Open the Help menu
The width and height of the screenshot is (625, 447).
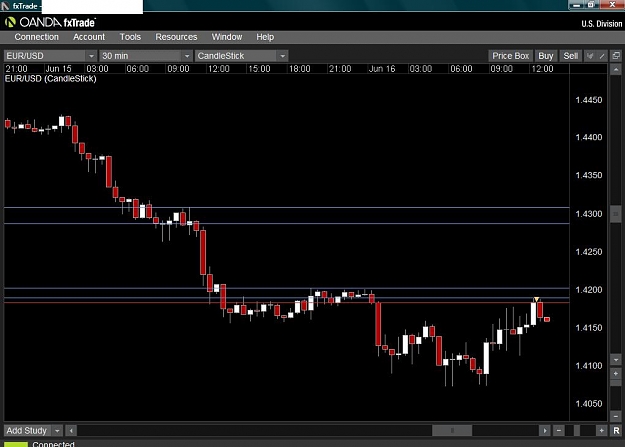pyautogui.click(x=265, y=37)
